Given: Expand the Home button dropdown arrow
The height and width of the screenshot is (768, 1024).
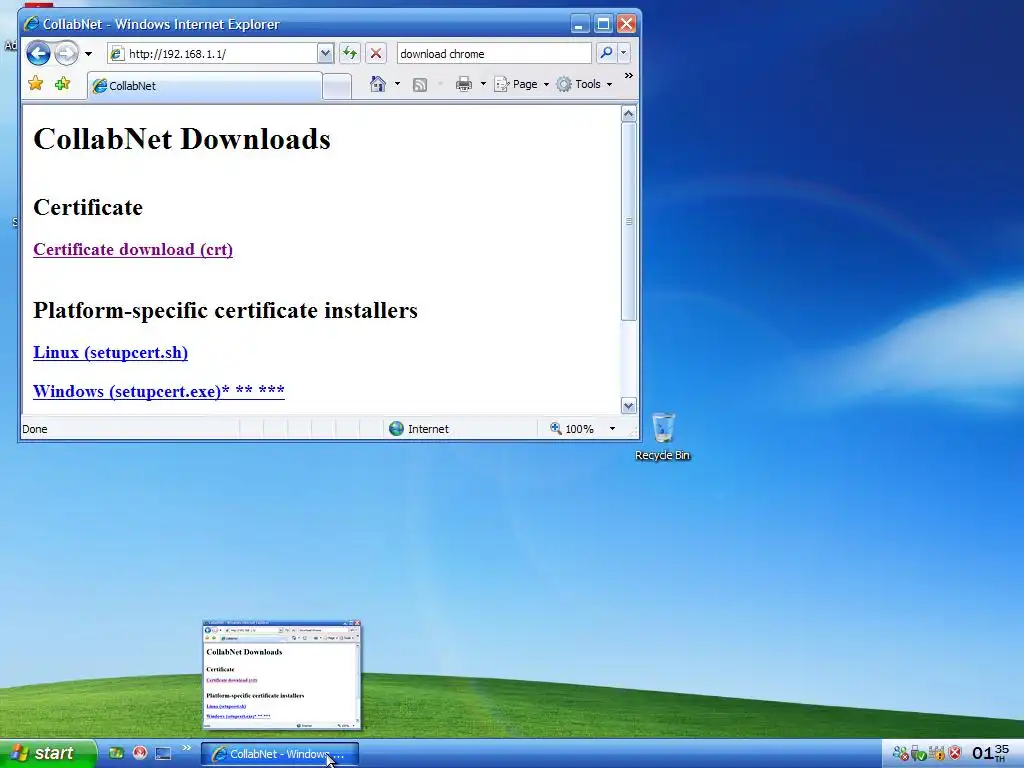Looking at the screenshot, I should (x=397, y=84).
